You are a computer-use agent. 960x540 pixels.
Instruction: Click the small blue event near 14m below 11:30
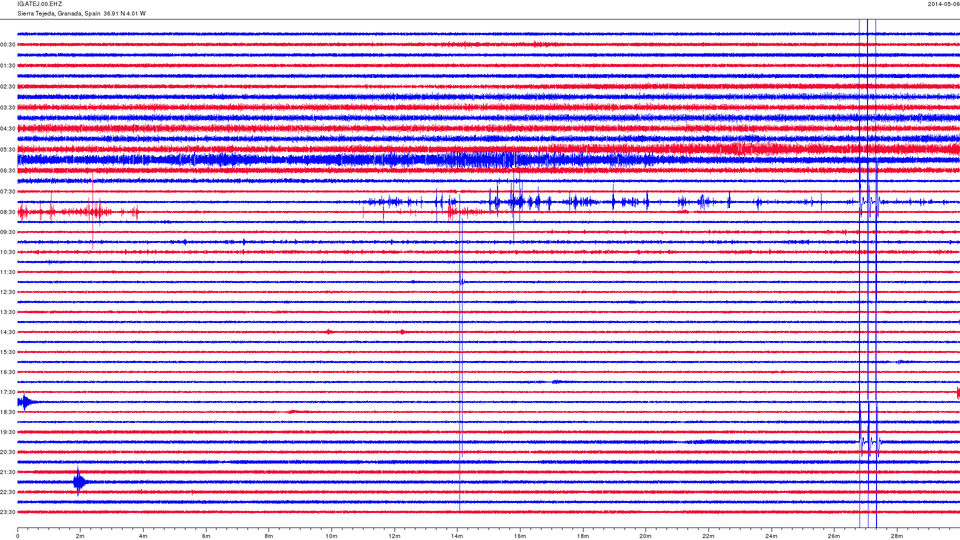click(x=462, y=282)
